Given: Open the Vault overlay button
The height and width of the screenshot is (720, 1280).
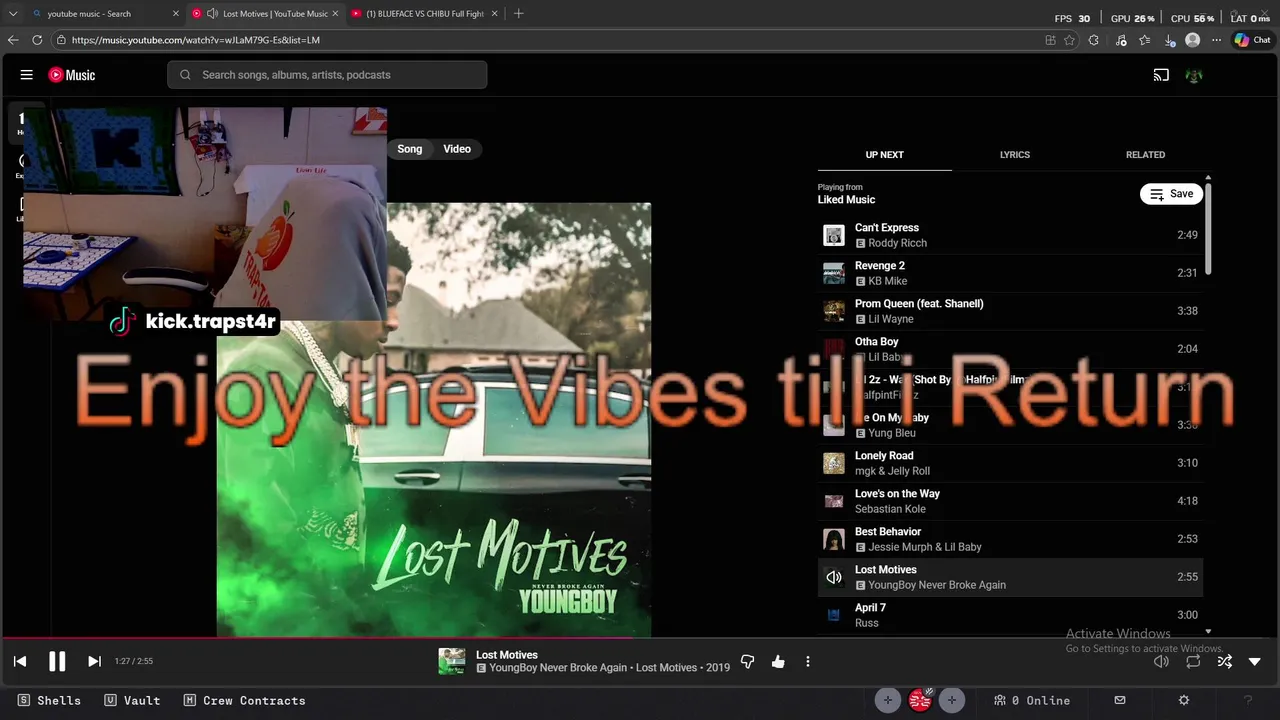Looking at the screenshot, I should tap(132, 701).
